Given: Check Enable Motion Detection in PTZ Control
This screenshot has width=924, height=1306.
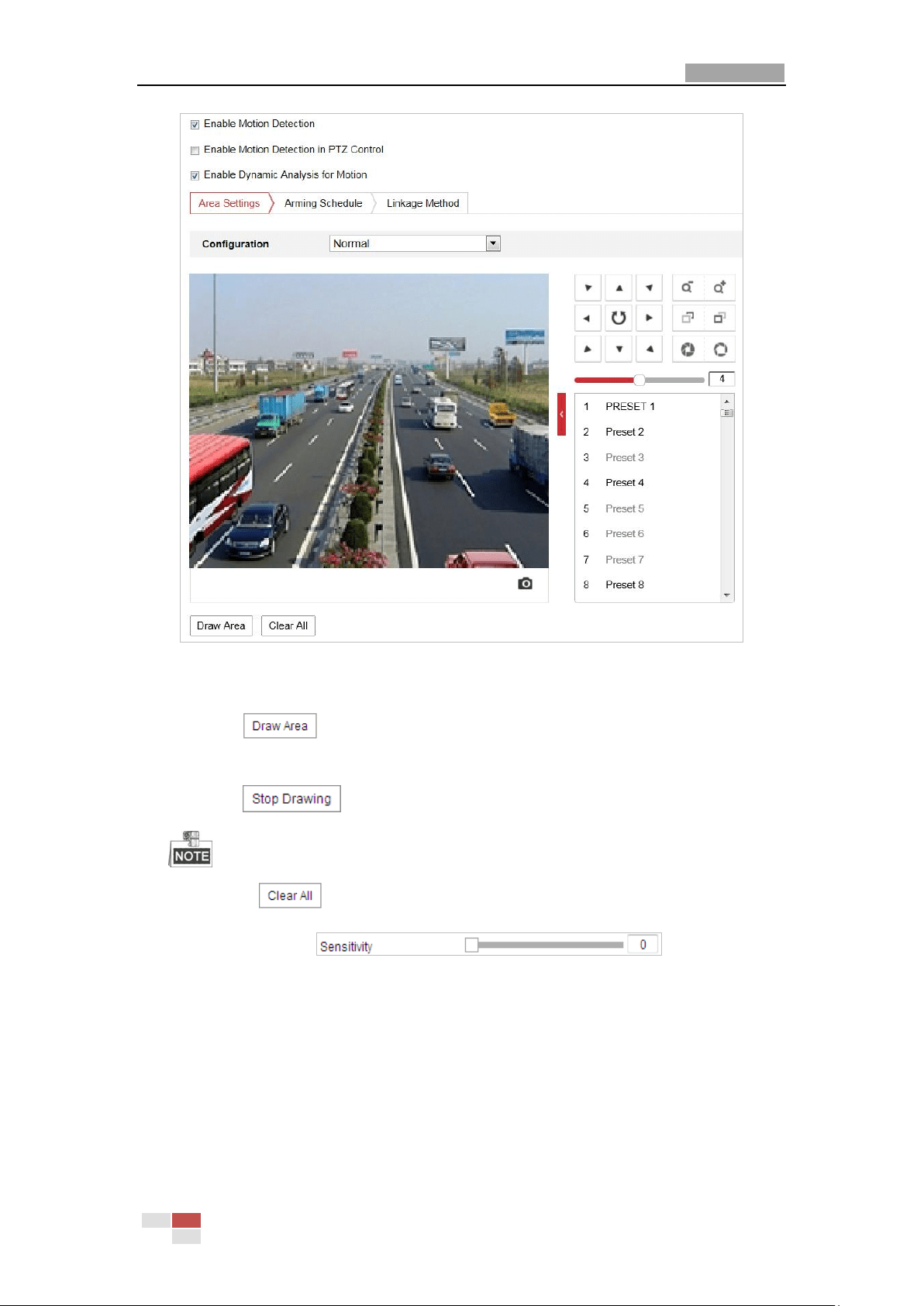Looking at the screenshot, I should click(195, 150).
